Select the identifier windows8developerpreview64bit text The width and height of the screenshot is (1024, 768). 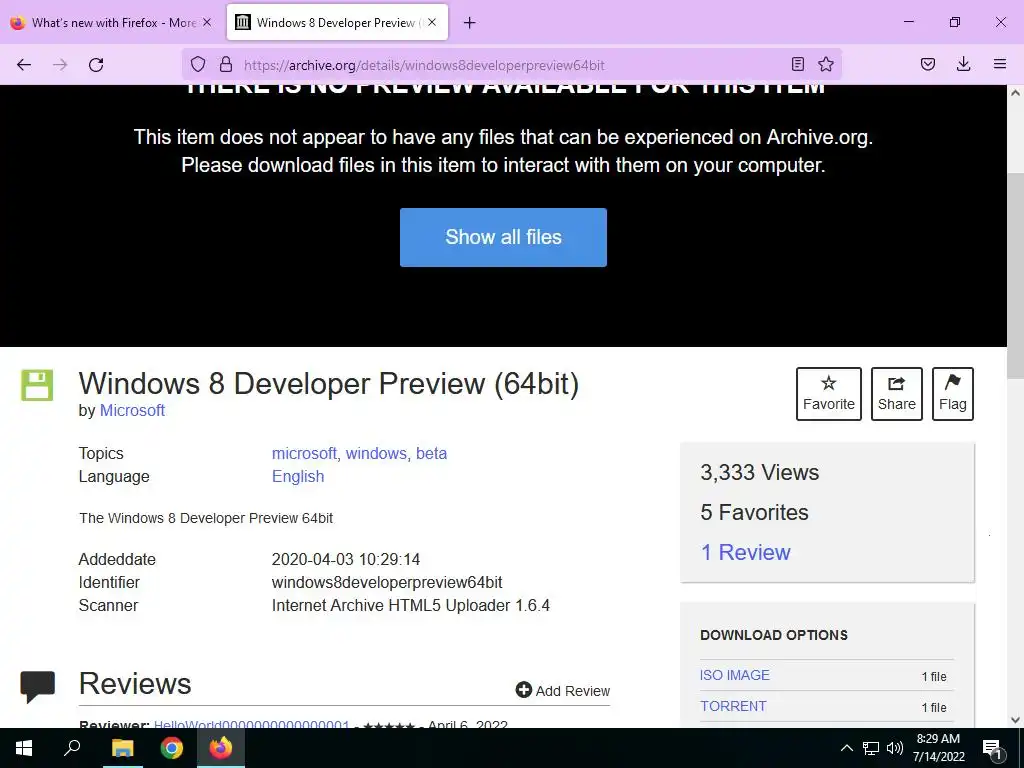click(387, 582)
